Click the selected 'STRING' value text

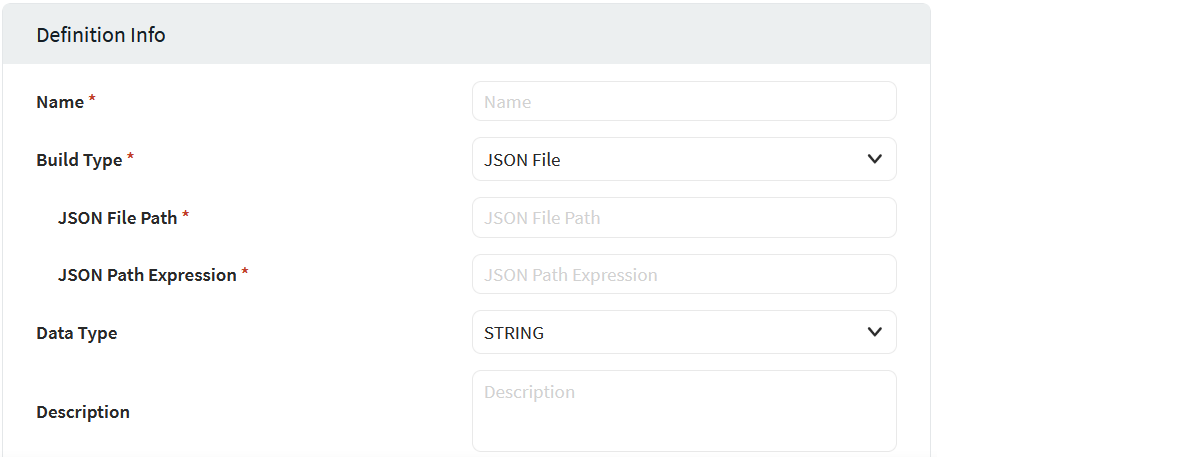[514, 333]
